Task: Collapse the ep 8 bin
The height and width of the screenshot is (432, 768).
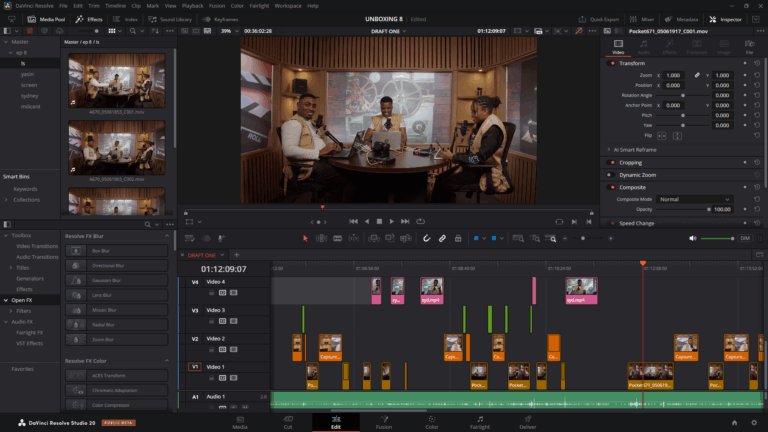Action: [x=11, y=53]
